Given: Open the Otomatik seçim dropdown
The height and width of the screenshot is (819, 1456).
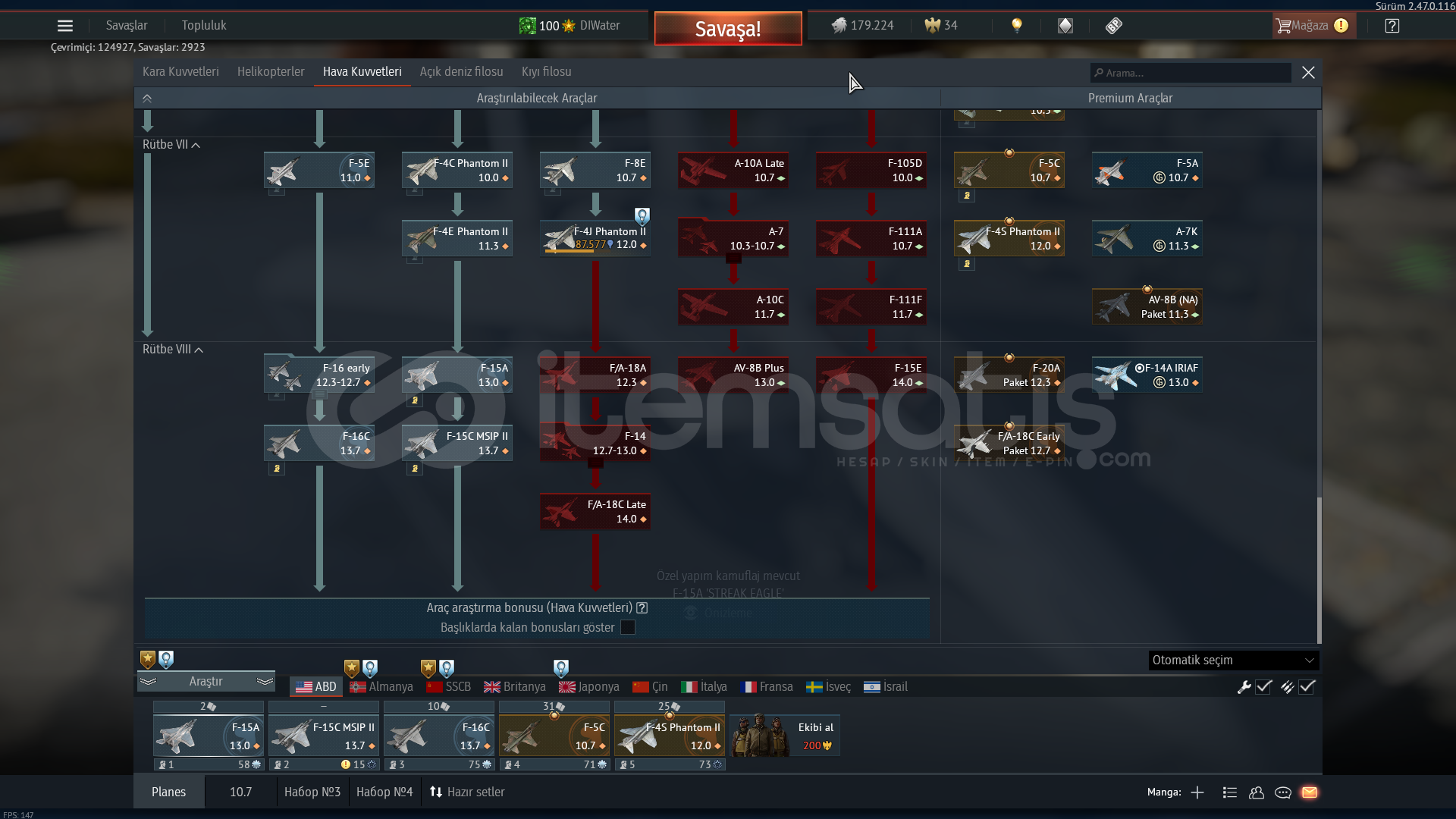Looking at the screenshot, I should [x=1233, y=661].
